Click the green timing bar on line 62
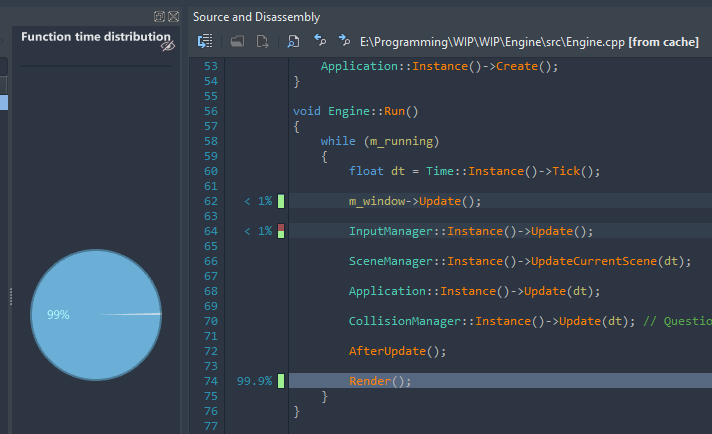Image resolution: width=712 pixels, height=434 pixels. [x=281, y=201]
